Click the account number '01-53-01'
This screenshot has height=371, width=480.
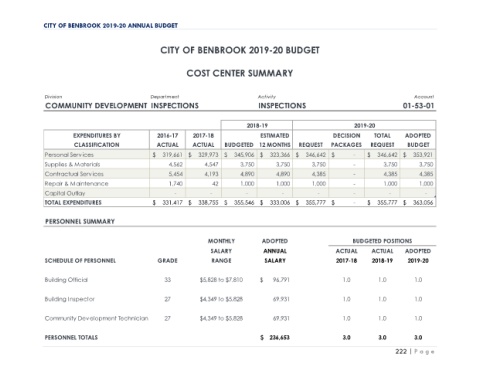(418, 106)
